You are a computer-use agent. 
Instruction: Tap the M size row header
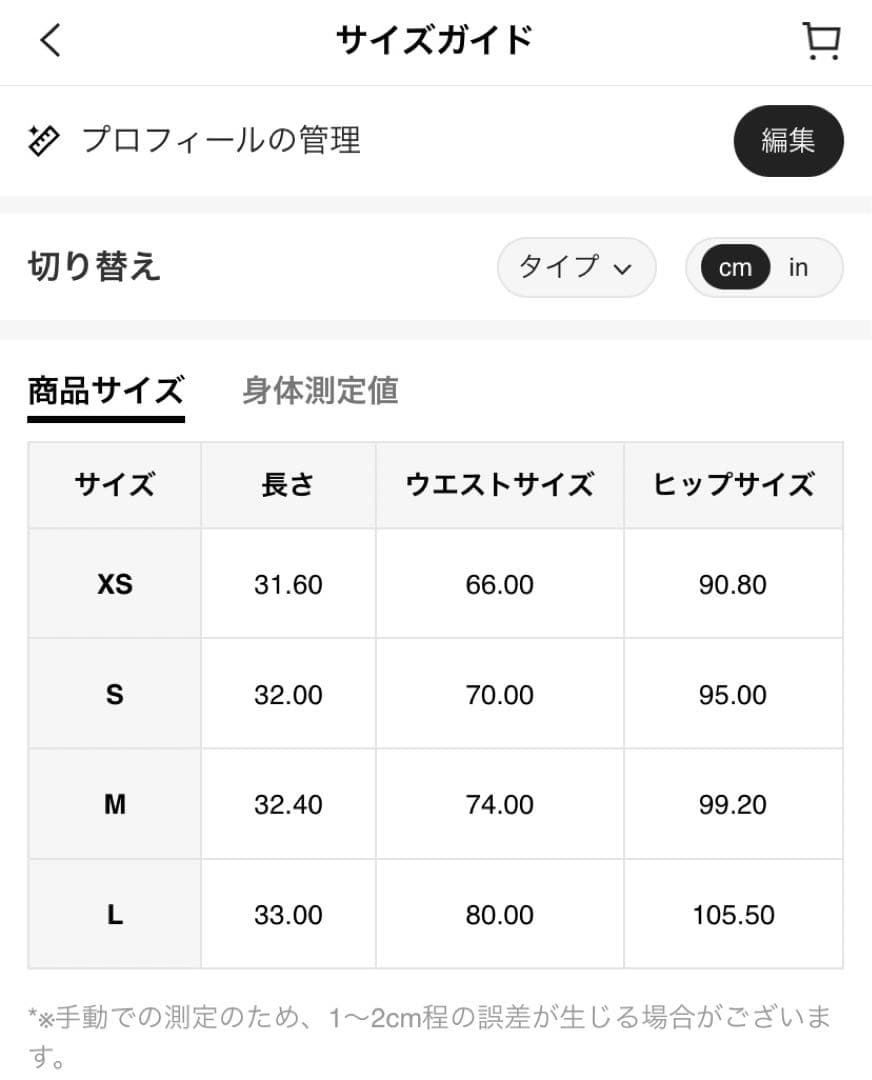pos(114,804)
